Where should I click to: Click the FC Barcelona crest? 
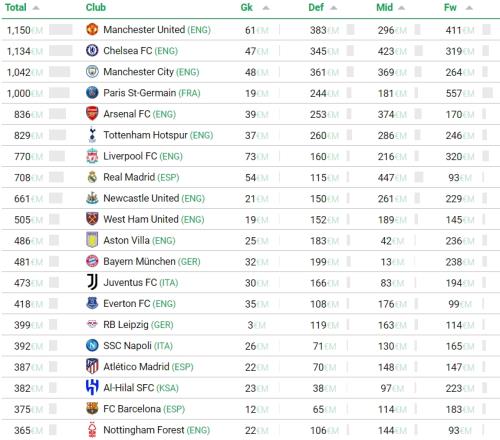point(92,408)
